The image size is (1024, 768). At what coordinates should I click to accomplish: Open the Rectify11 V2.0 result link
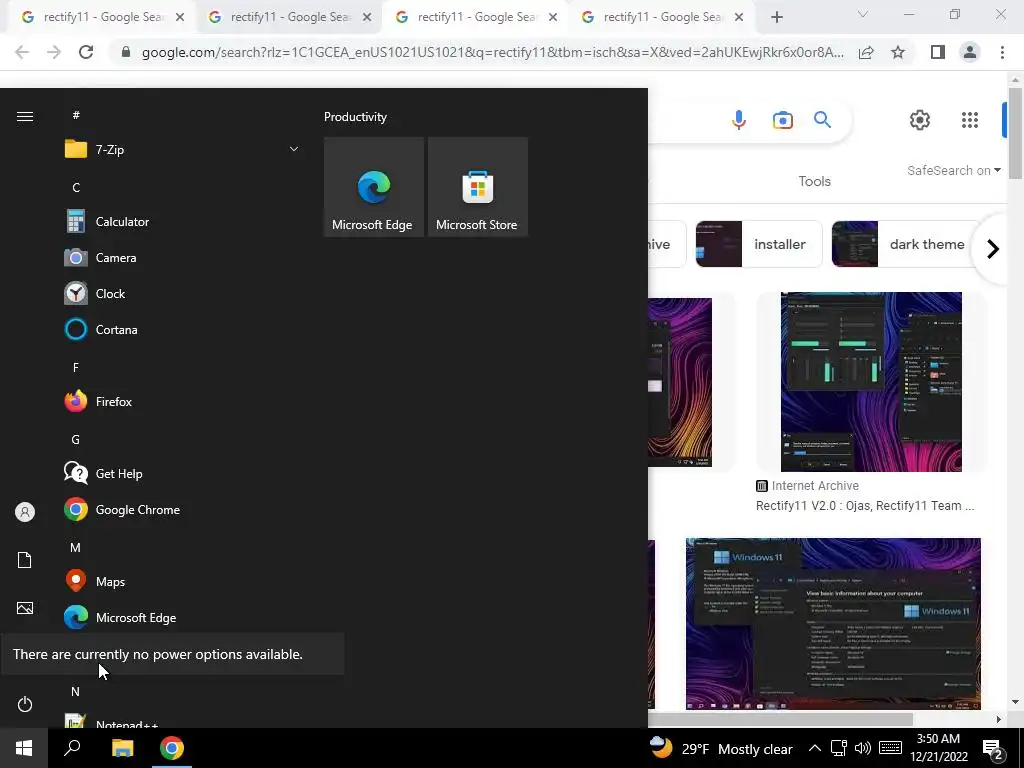pos(865,505)
